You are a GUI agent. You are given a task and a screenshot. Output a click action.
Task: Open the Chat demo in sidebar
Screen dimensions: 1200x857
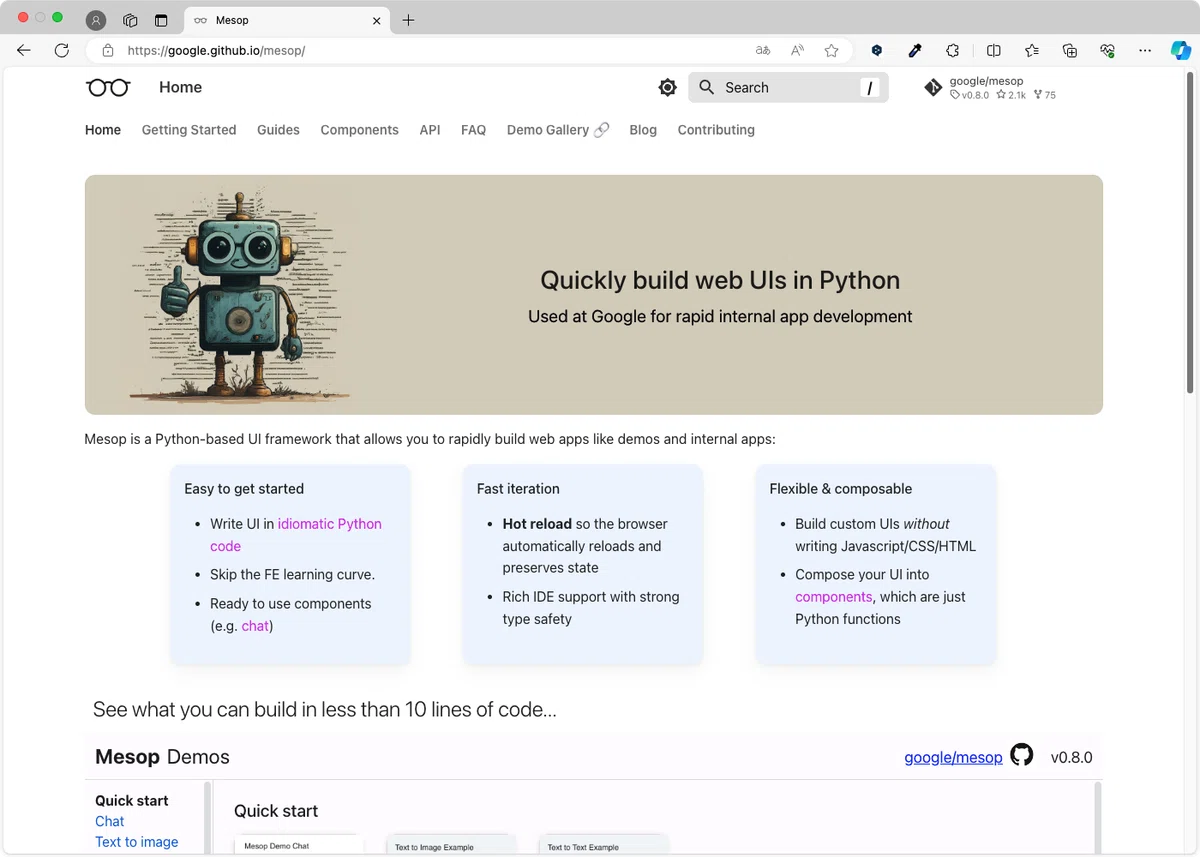110,821
